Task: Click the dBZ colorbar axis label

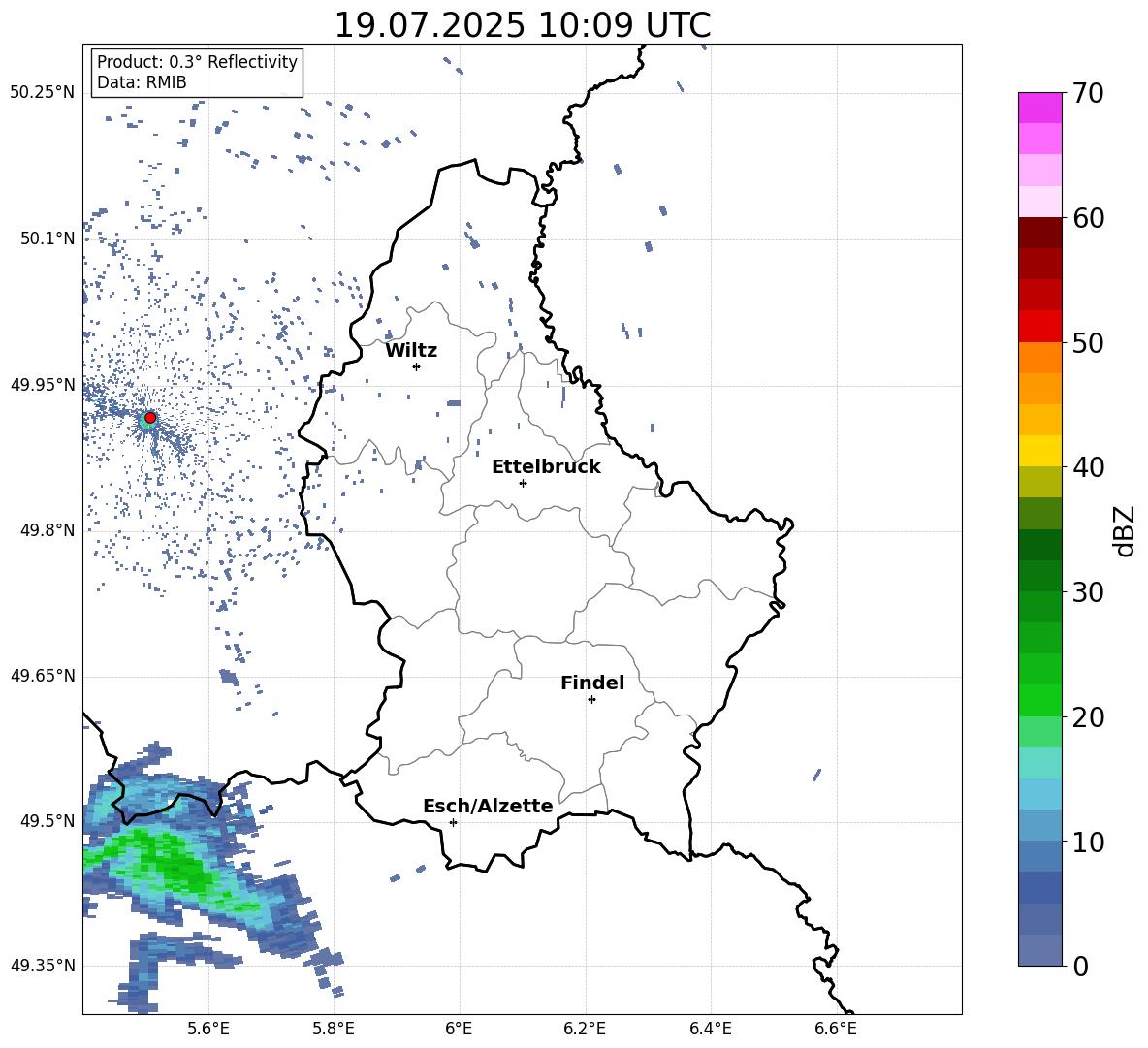Action: [1126, 530]
